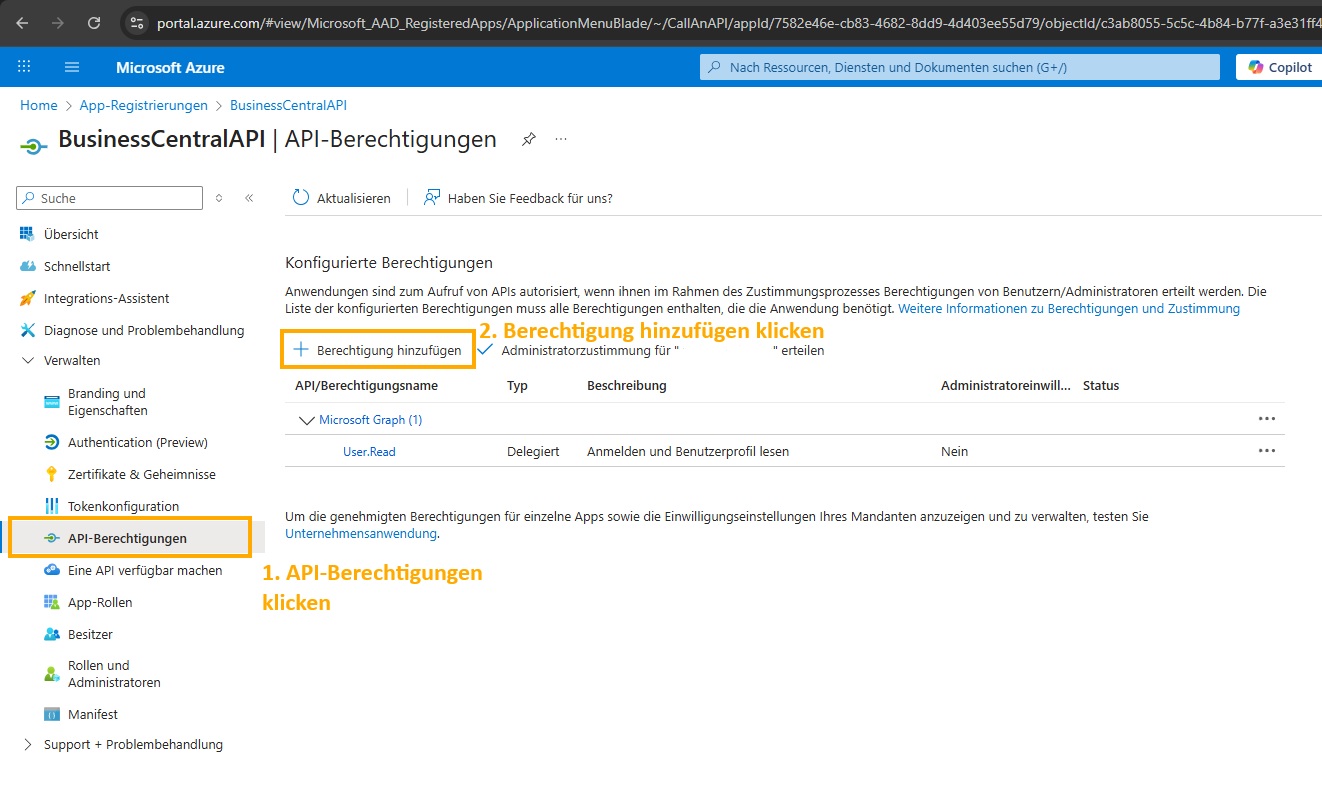
Task: Expand Support + Problembehandlung section
Action: tap(27, 744)
